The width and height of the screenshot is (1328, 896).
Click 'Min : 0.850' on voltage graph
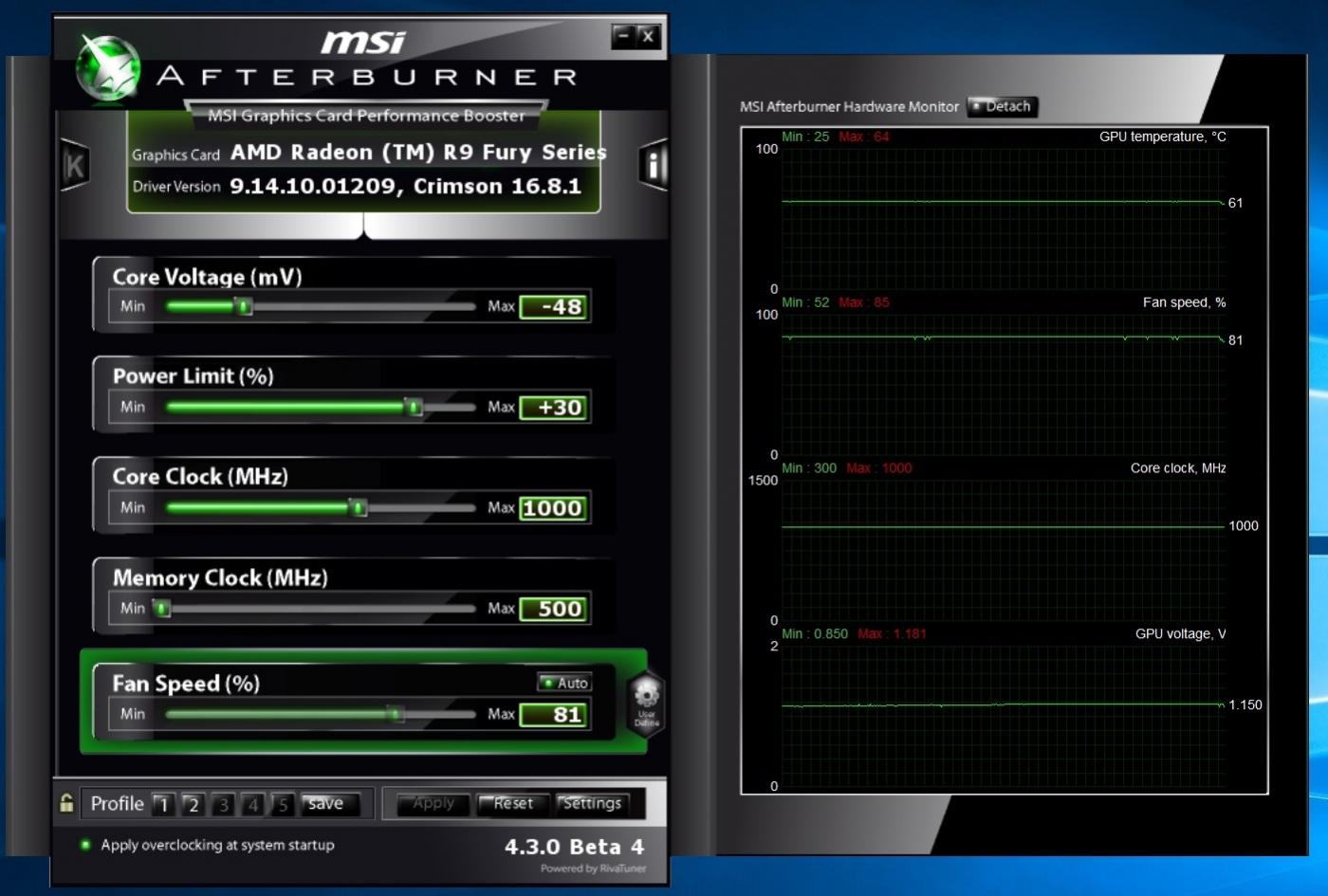click(815, 633)
